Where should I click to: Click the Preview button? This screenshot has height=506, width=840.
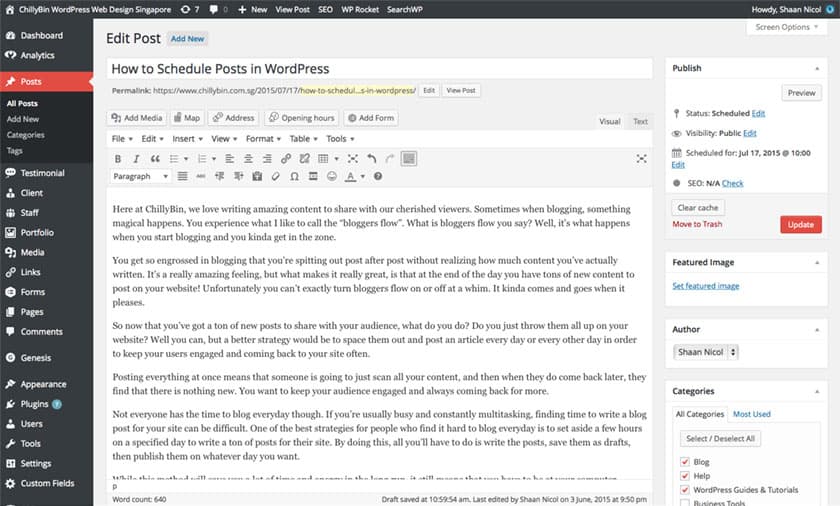click(801, 93)
